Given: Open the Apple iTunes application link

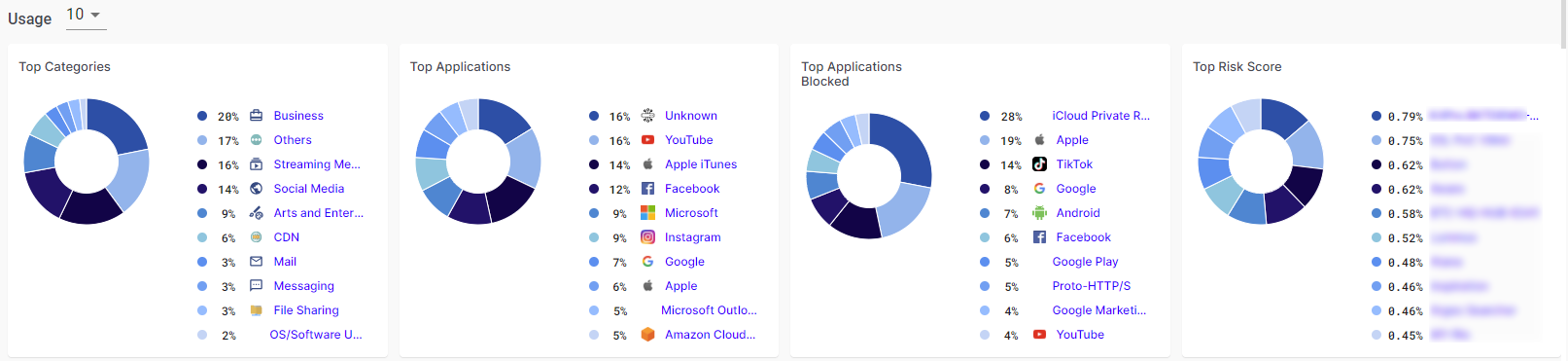Looking at the screenshot, I should coord(701,164).
